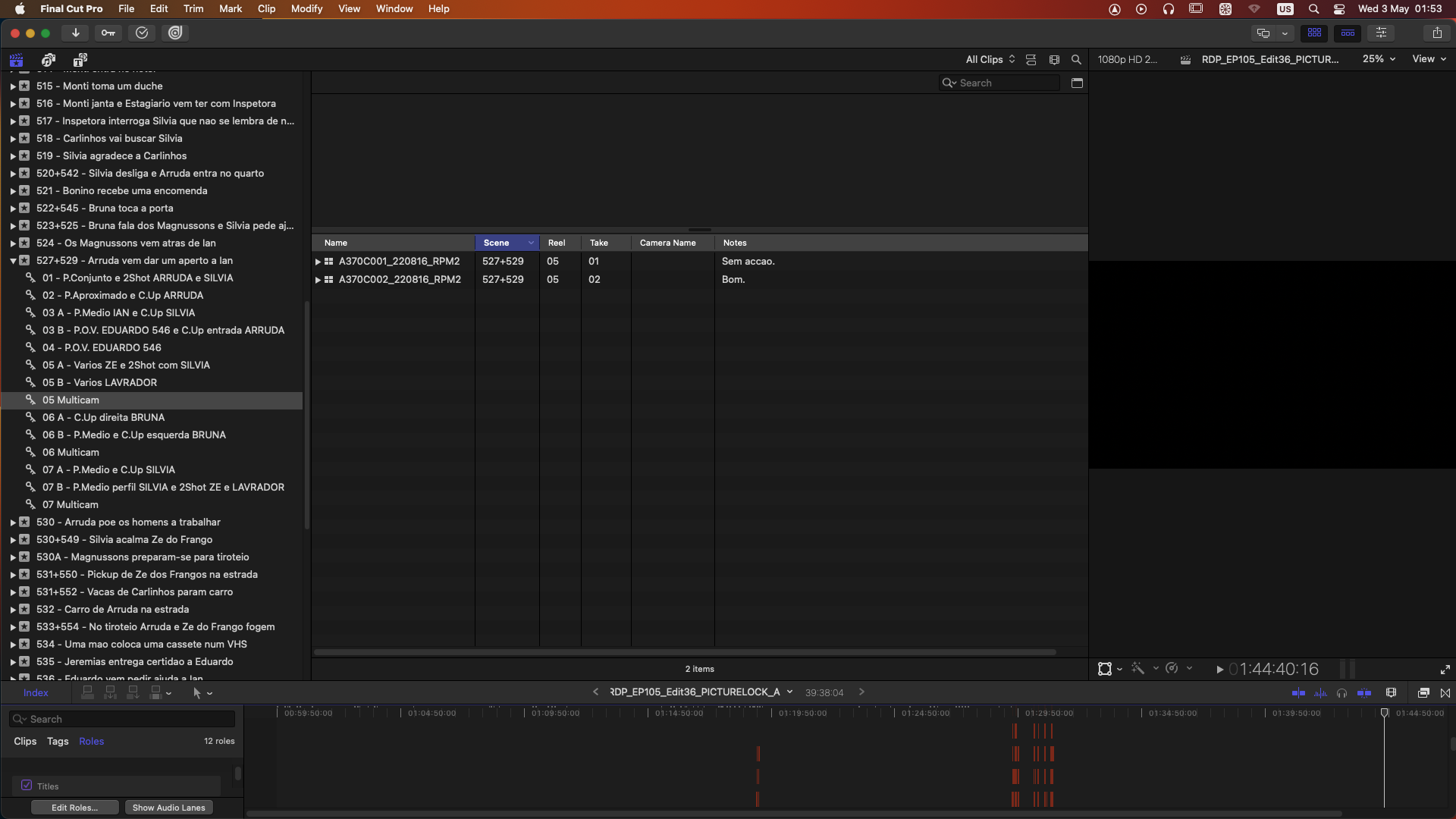
Task: Play the viewer from the play button
Action: [1219, 669]
